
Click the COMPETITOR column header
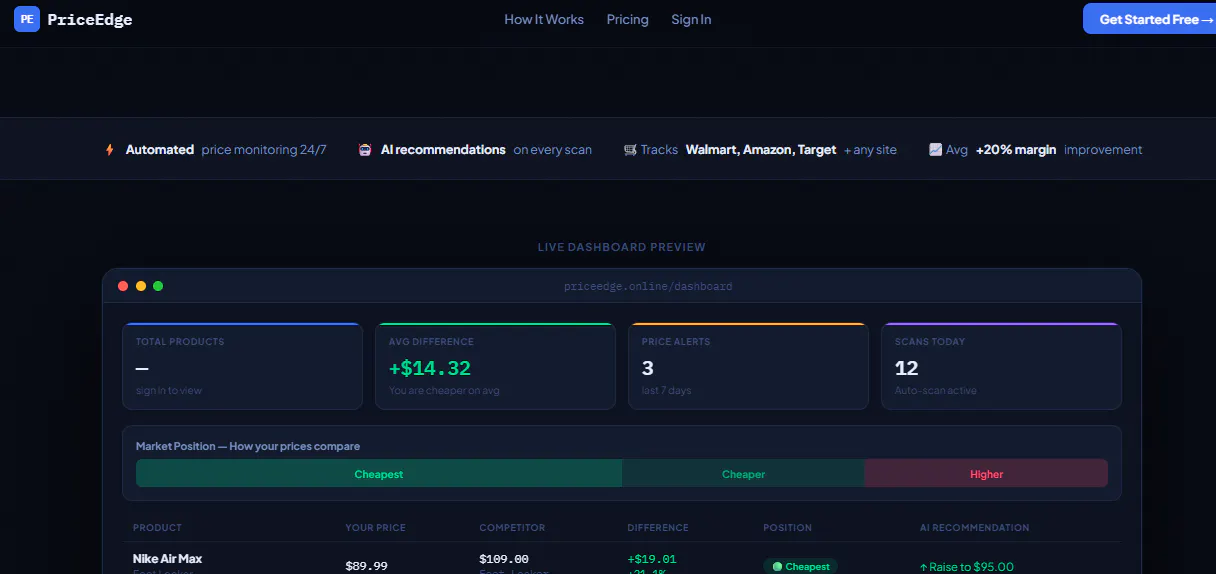tap(512, 528)
